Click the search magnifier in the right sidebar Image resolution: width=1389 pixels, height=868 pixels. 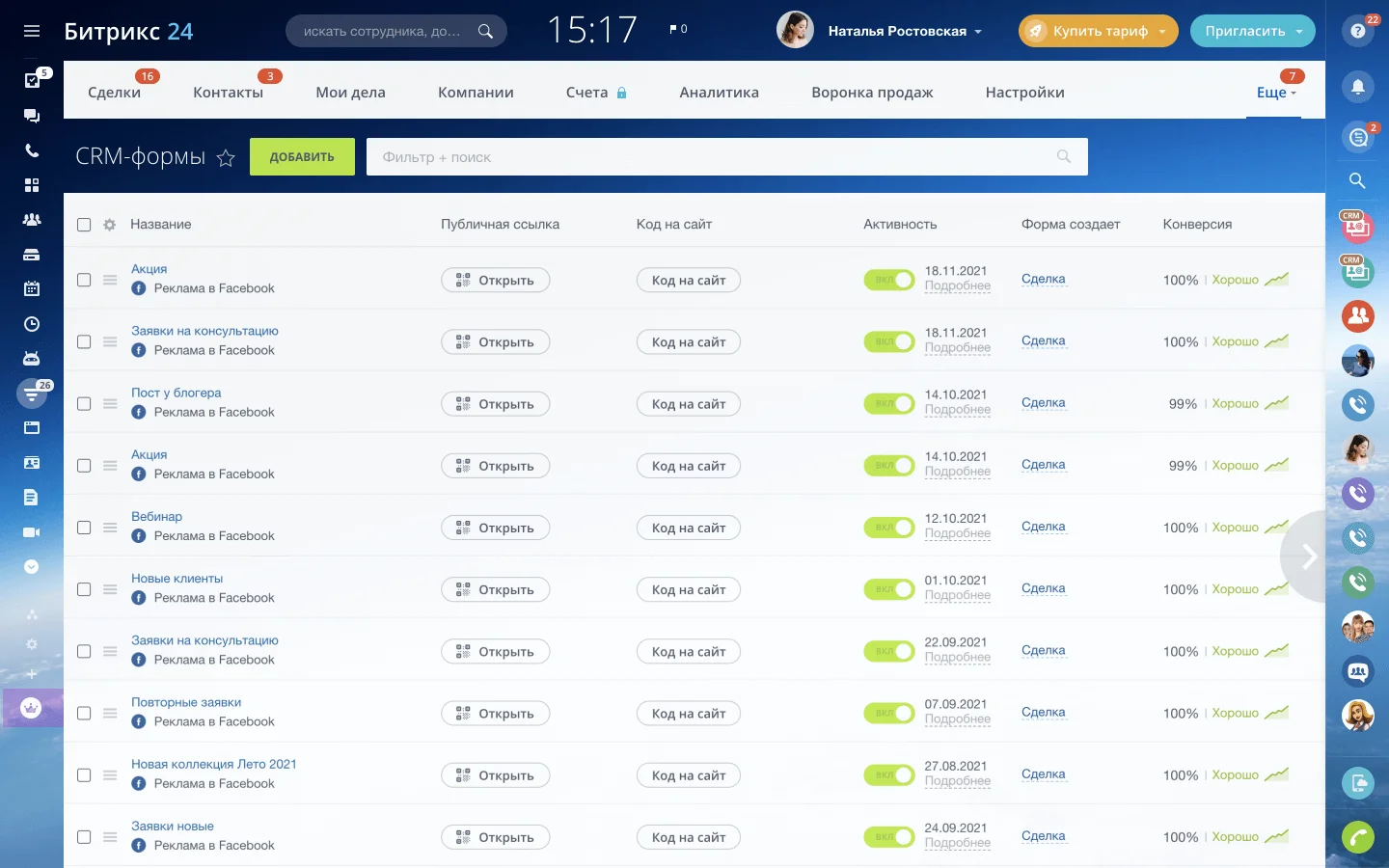tap(1357, 180)
